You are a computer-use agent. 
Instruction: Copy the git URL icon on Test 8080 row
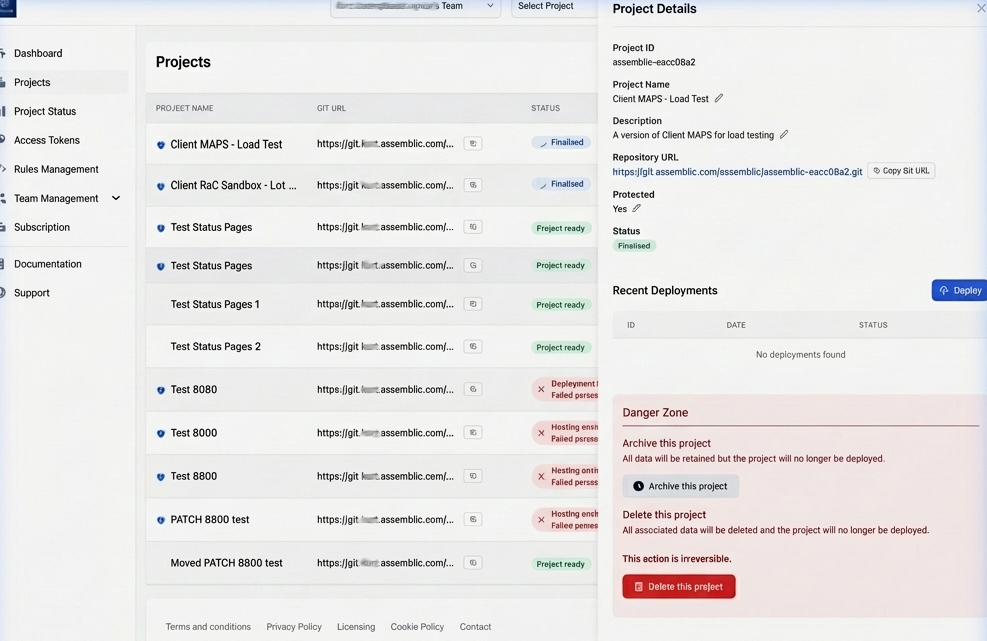472,389
